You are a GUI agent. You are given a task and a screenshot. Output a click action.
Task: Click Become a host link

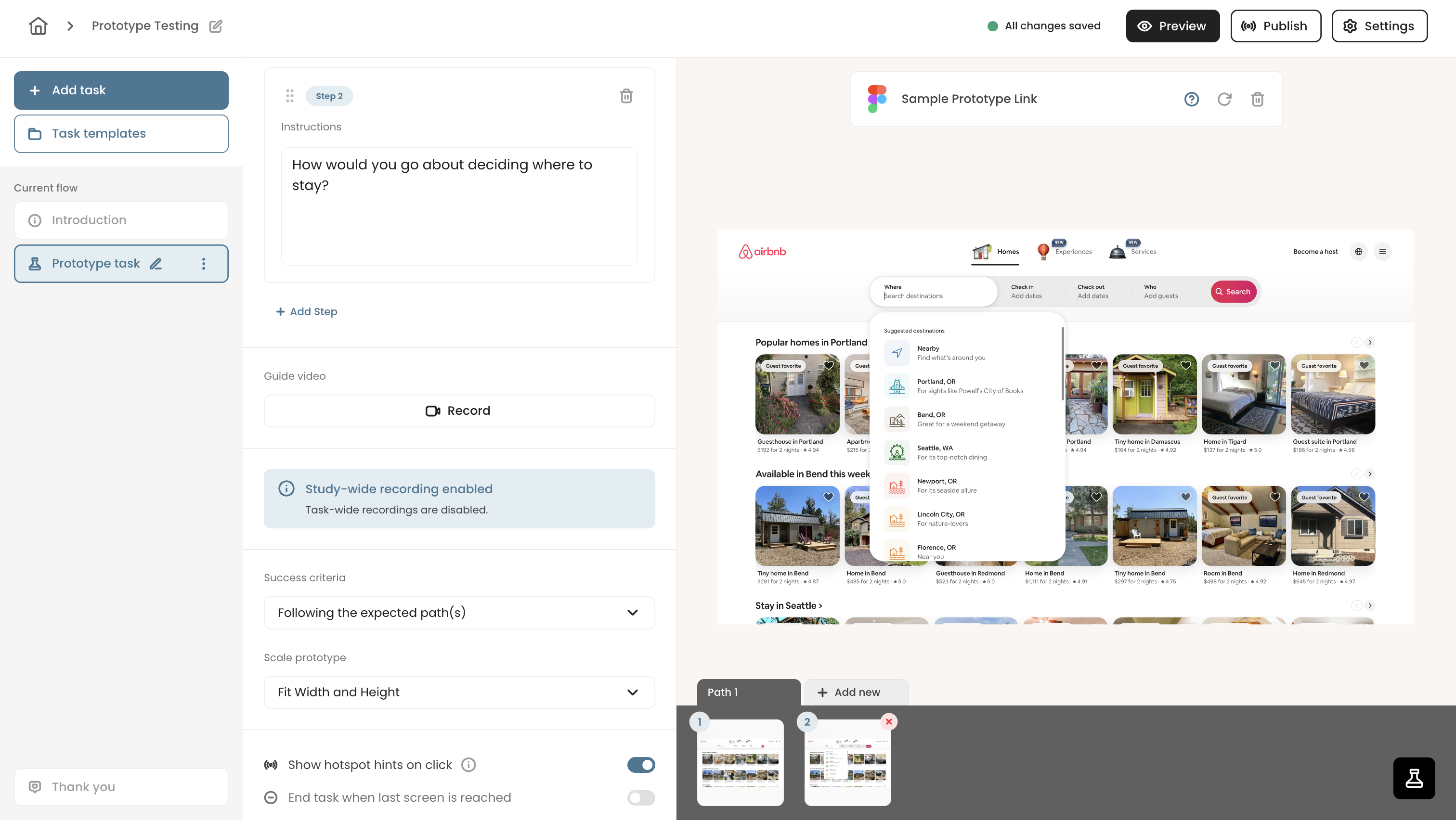1315,252
